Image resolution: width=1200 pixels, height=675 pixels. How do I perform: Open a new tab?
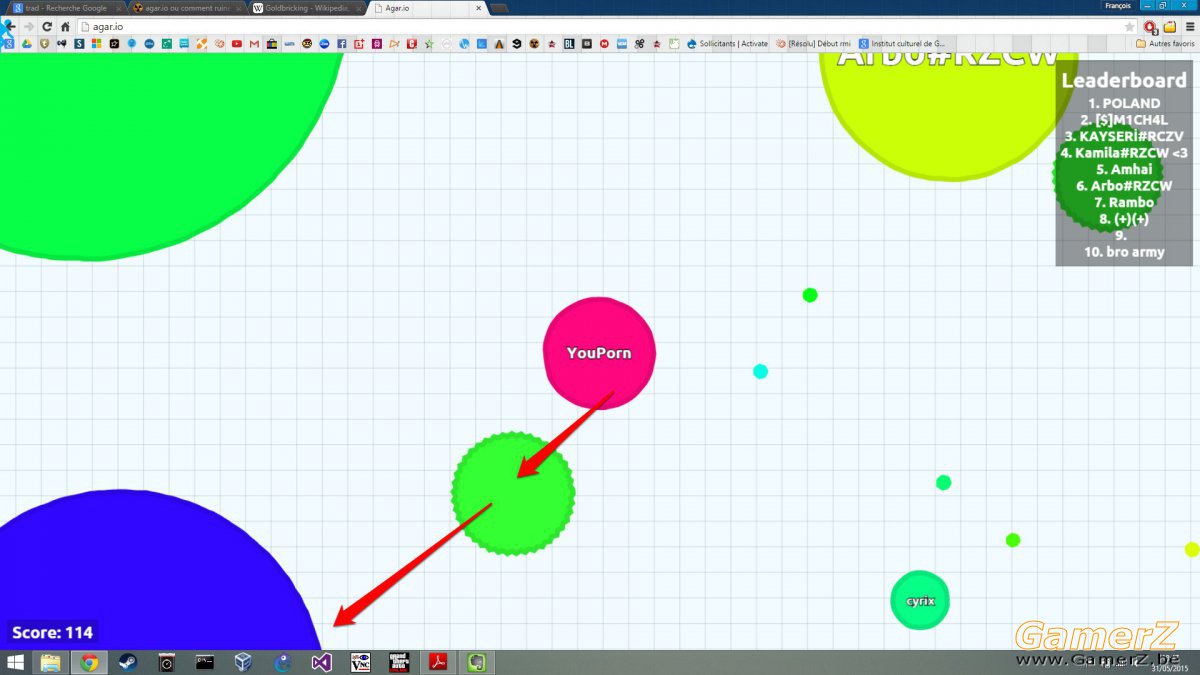499,8
